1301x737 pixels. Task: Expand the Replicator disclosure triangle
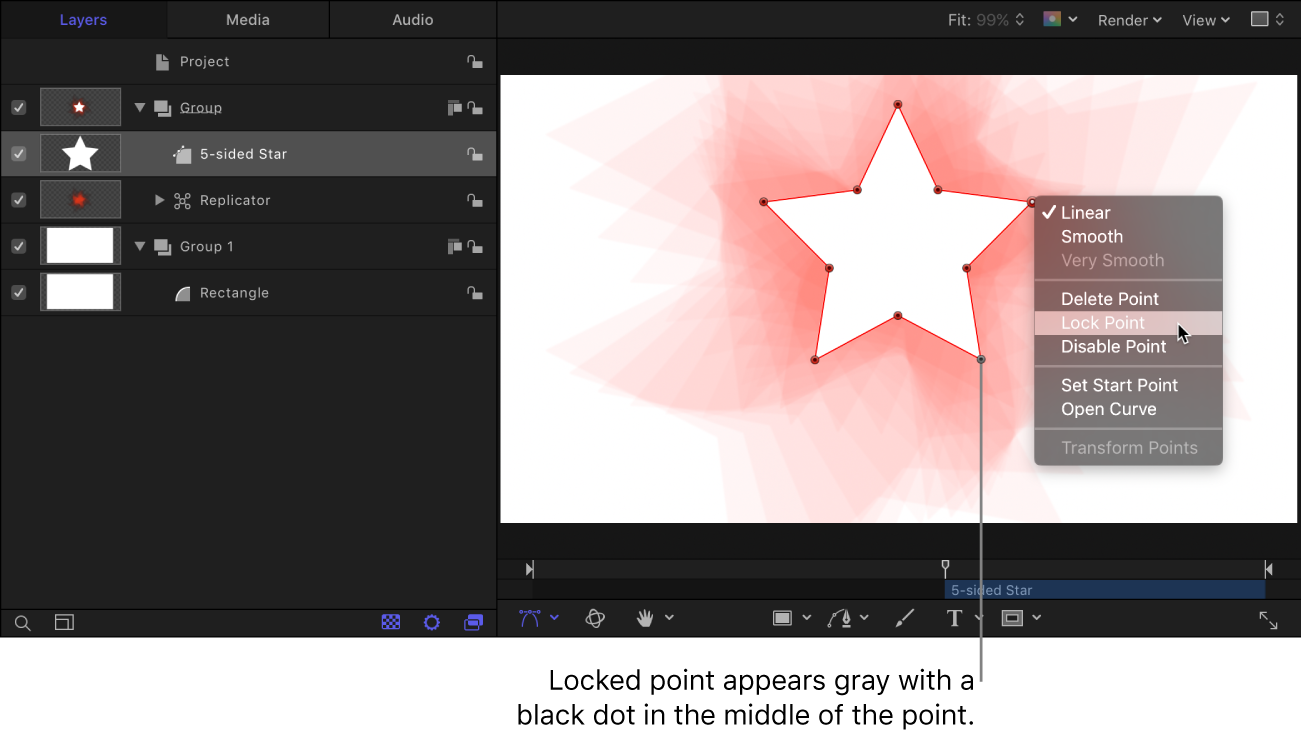point(159,200)
